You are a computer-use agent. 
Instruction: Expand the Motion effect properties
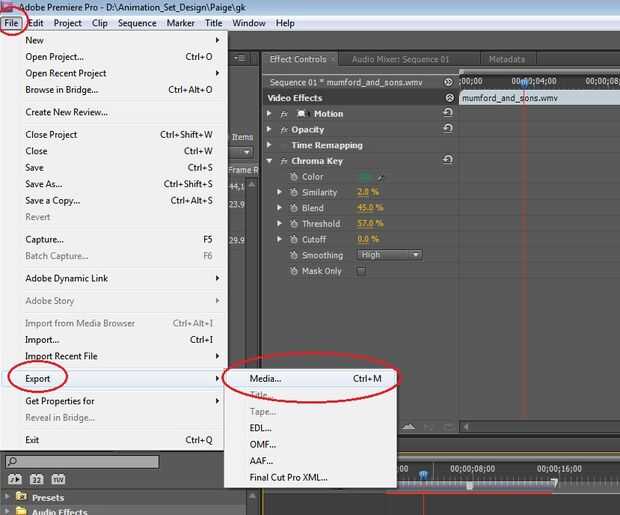(269, 114)
